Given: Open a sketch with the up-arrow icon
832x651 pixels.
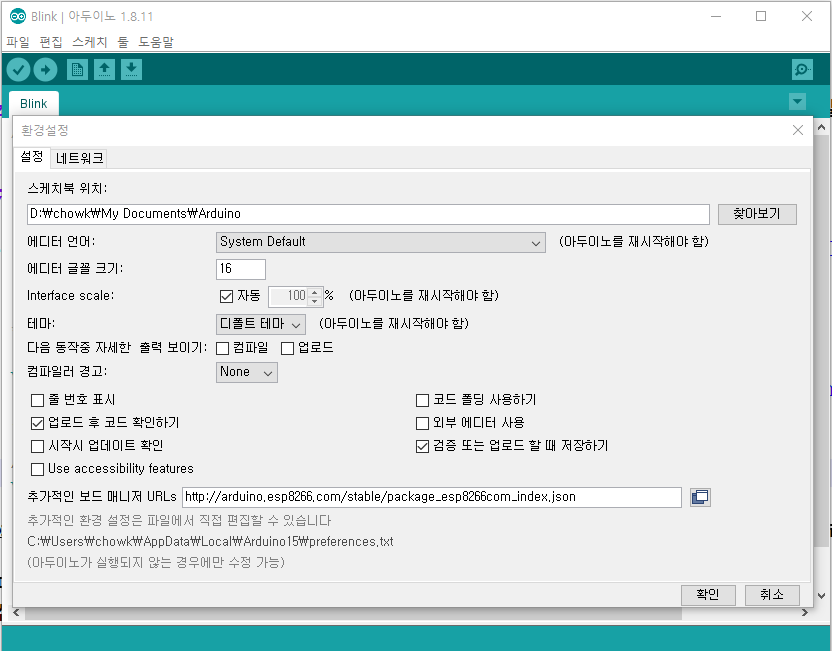Looking at the screenshot, I should 105,70.
